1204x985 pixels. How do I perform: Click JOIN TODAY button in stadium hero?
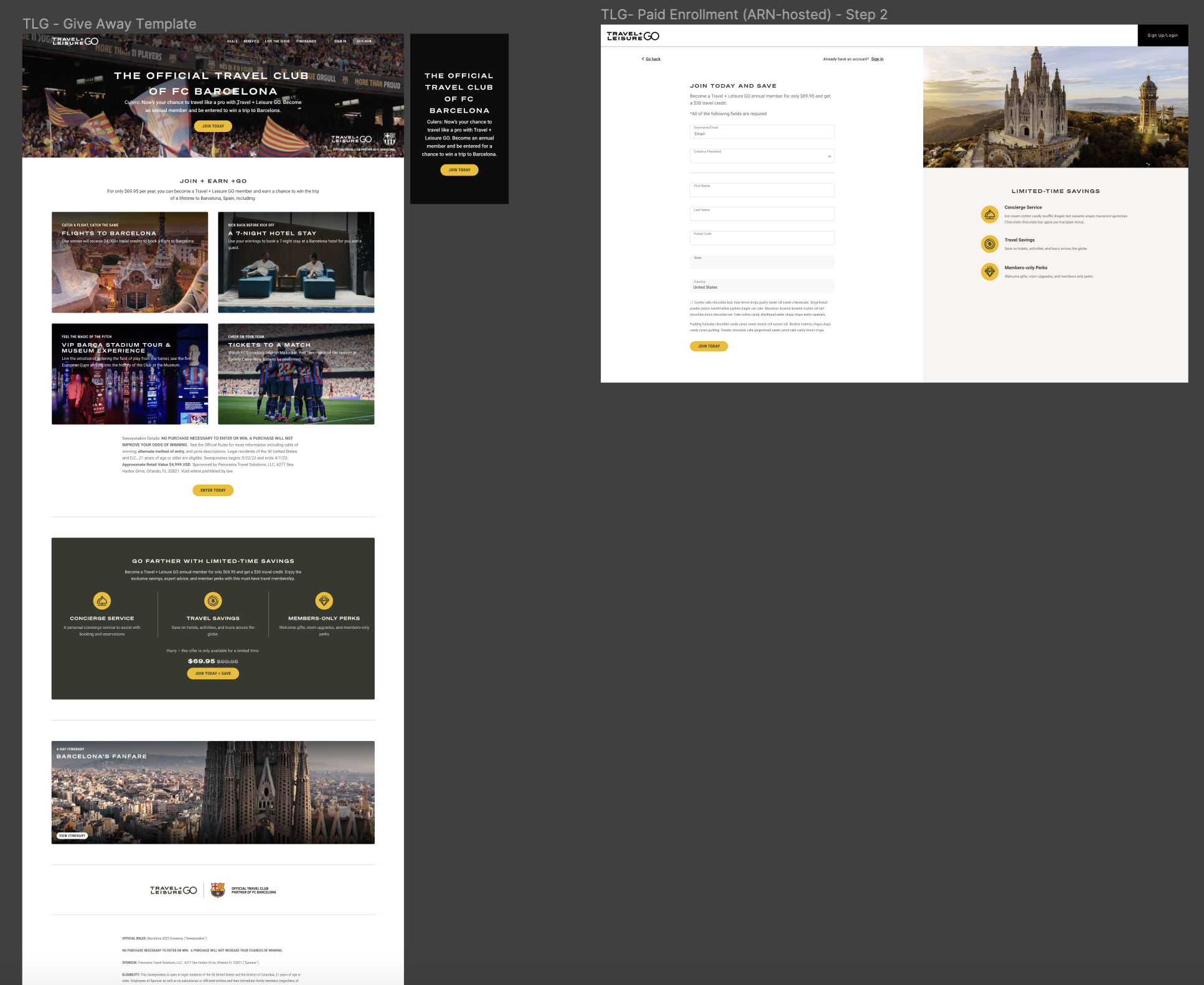(213, 126)
